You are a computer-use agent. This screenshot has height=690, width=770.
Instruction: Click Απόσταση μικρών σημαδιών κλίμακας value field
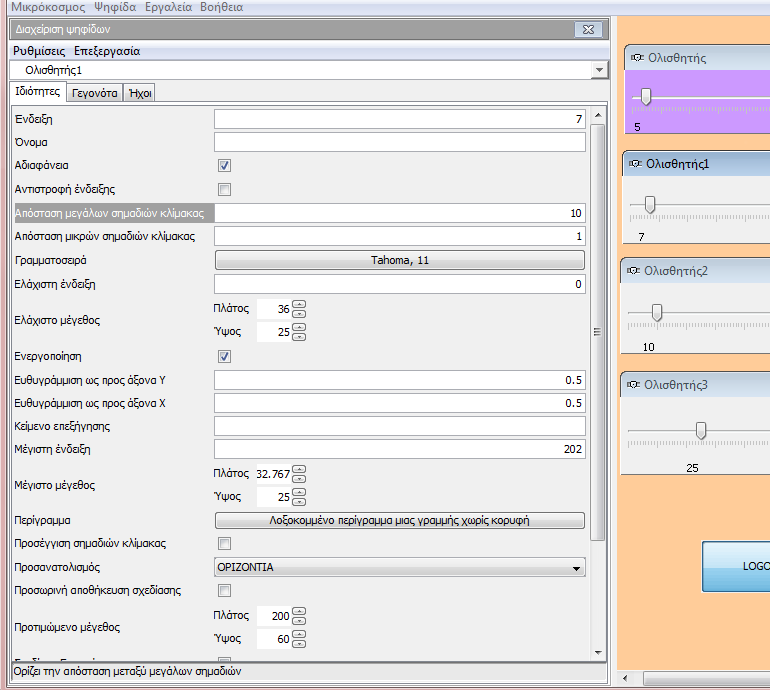coord(400,237)
